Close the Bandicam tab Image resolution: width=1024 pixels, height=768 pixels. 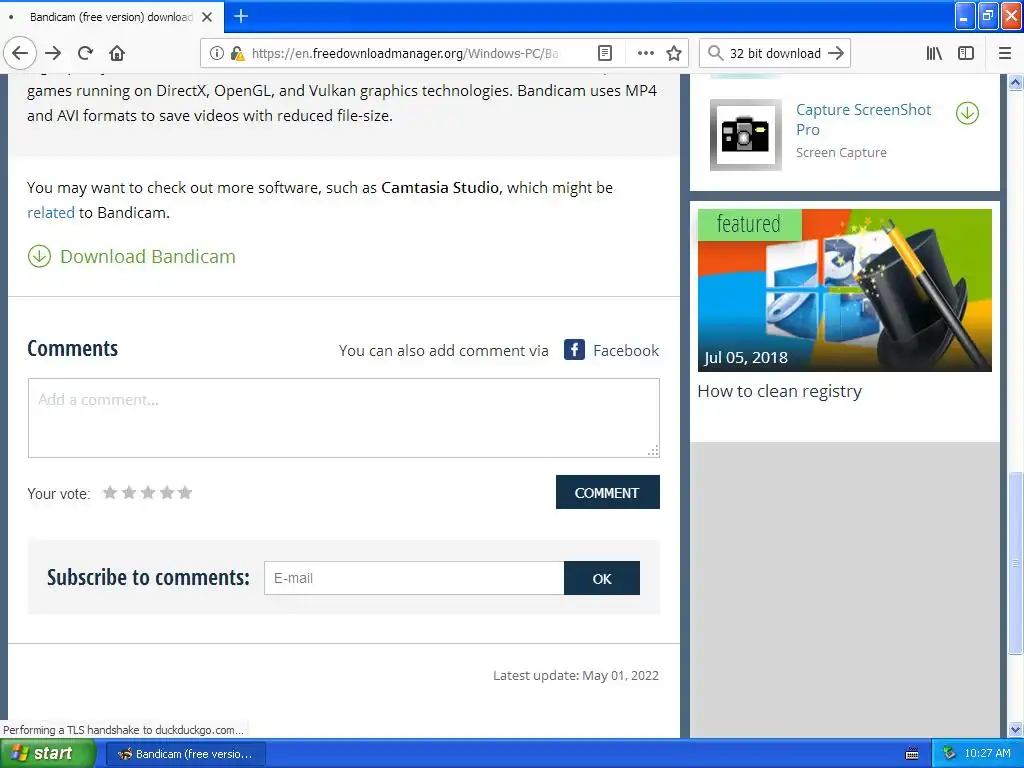click(207, 17)
